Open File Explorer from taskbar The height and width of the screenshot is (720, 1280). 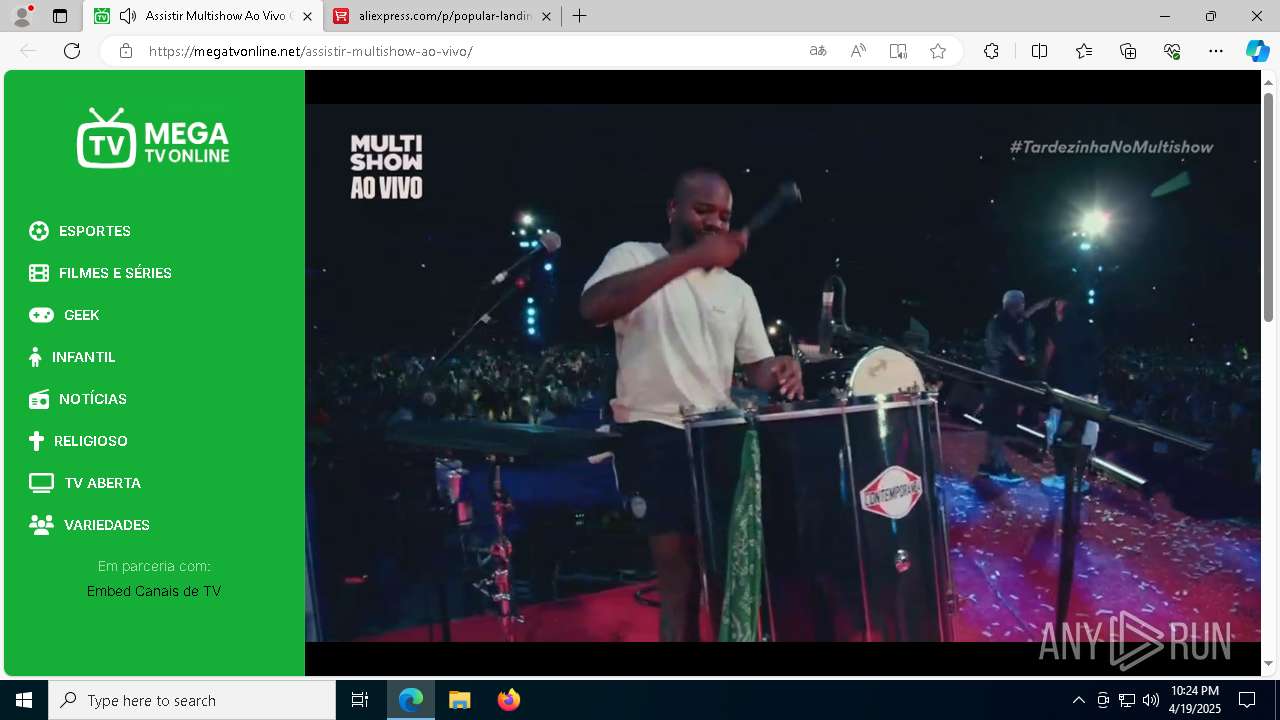point(459,700)
